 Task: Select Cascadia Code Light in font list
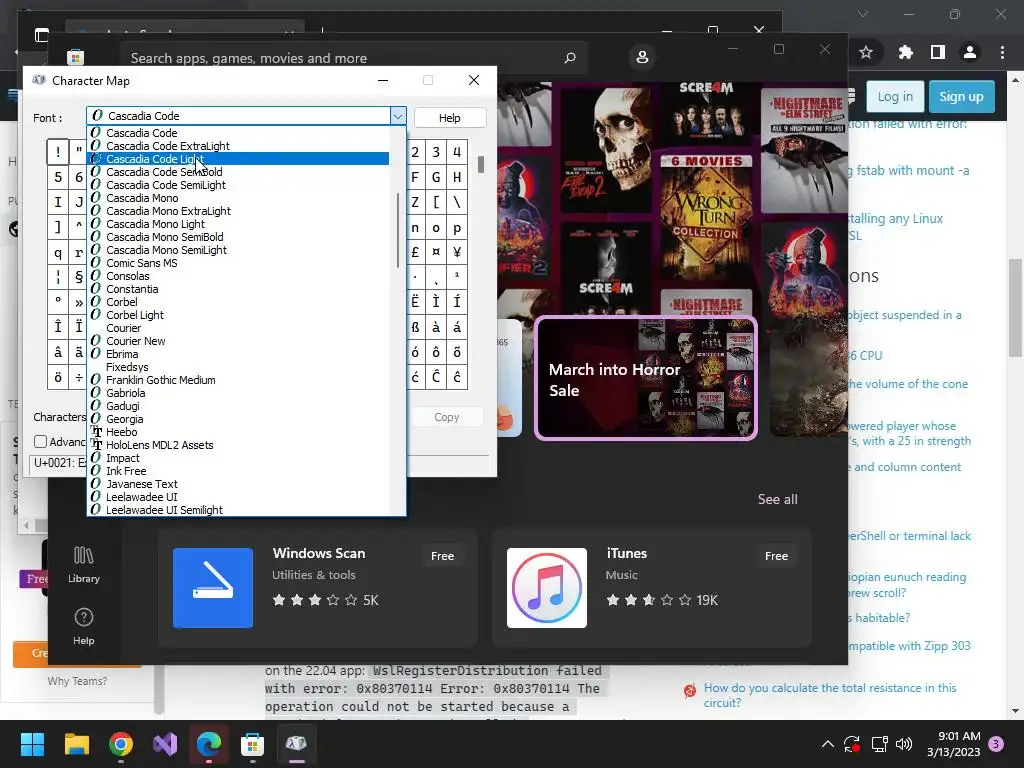tap(238, 159)
